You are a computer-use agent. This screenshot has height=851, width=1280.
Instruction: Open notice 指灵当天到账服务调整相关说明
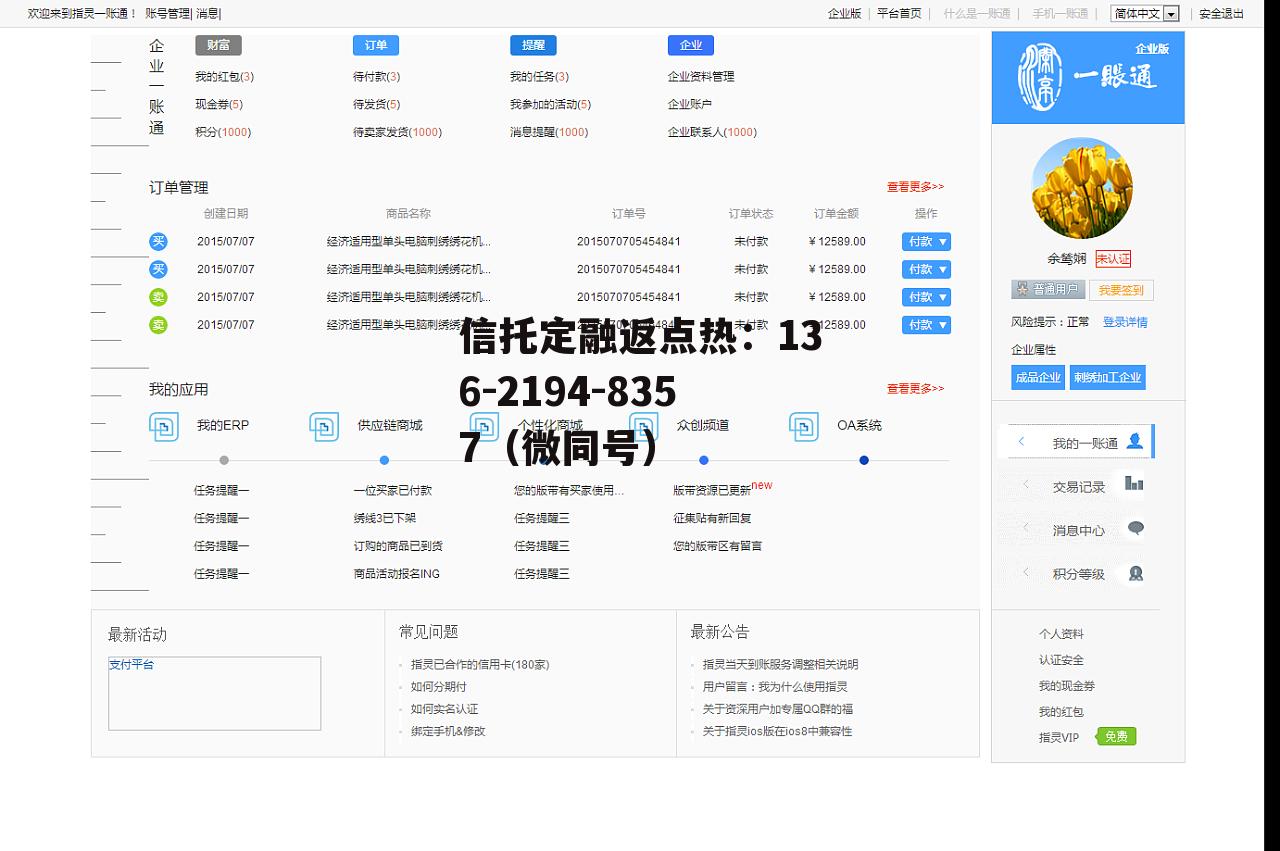click(780, 664)
